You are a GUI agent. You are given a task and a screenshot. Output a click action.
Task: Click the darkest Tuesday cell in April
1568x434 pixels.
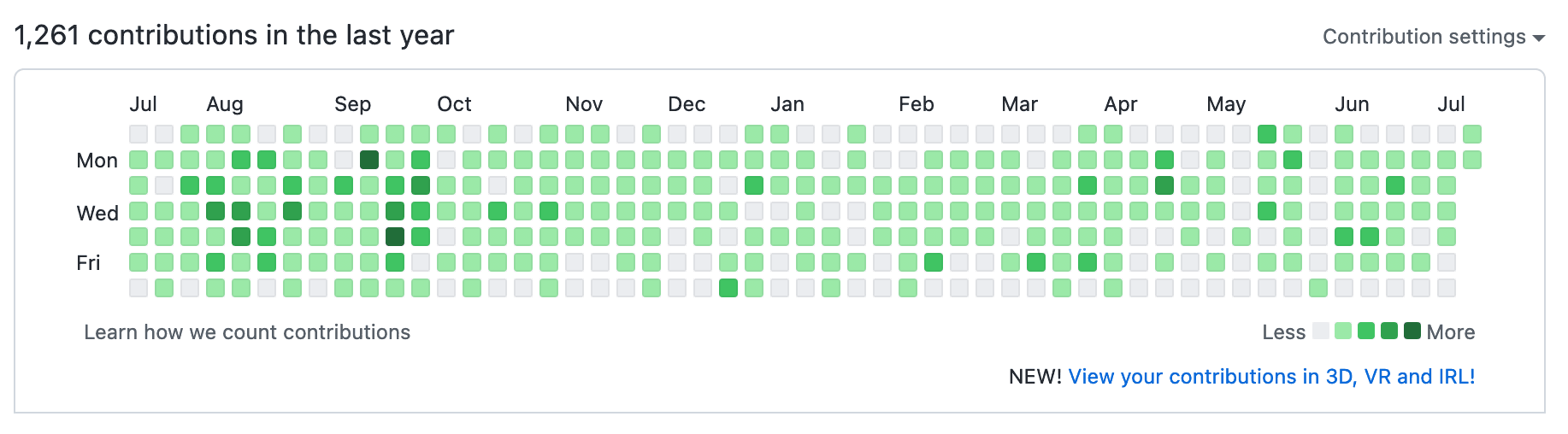click(1164, 185)
